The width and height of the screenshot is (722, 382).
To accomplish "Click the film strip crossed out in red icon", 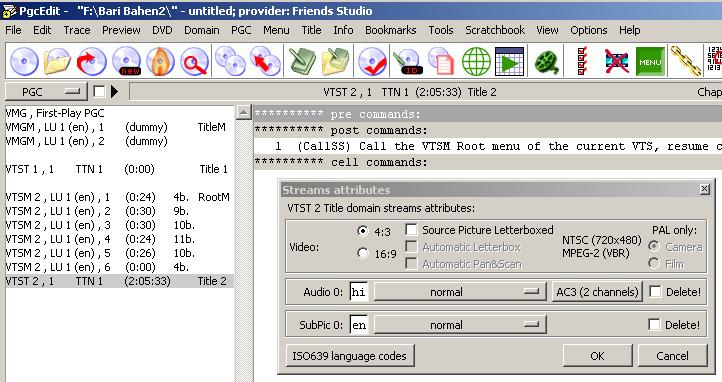I will [616, 61].
